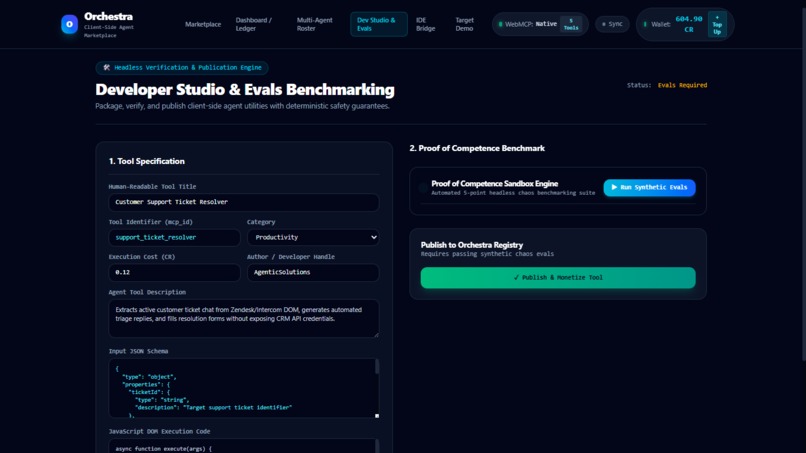This screenshot has height=453, width=806.
Task: Click into the Input JSON Schema editor
Action: (242, 388)
